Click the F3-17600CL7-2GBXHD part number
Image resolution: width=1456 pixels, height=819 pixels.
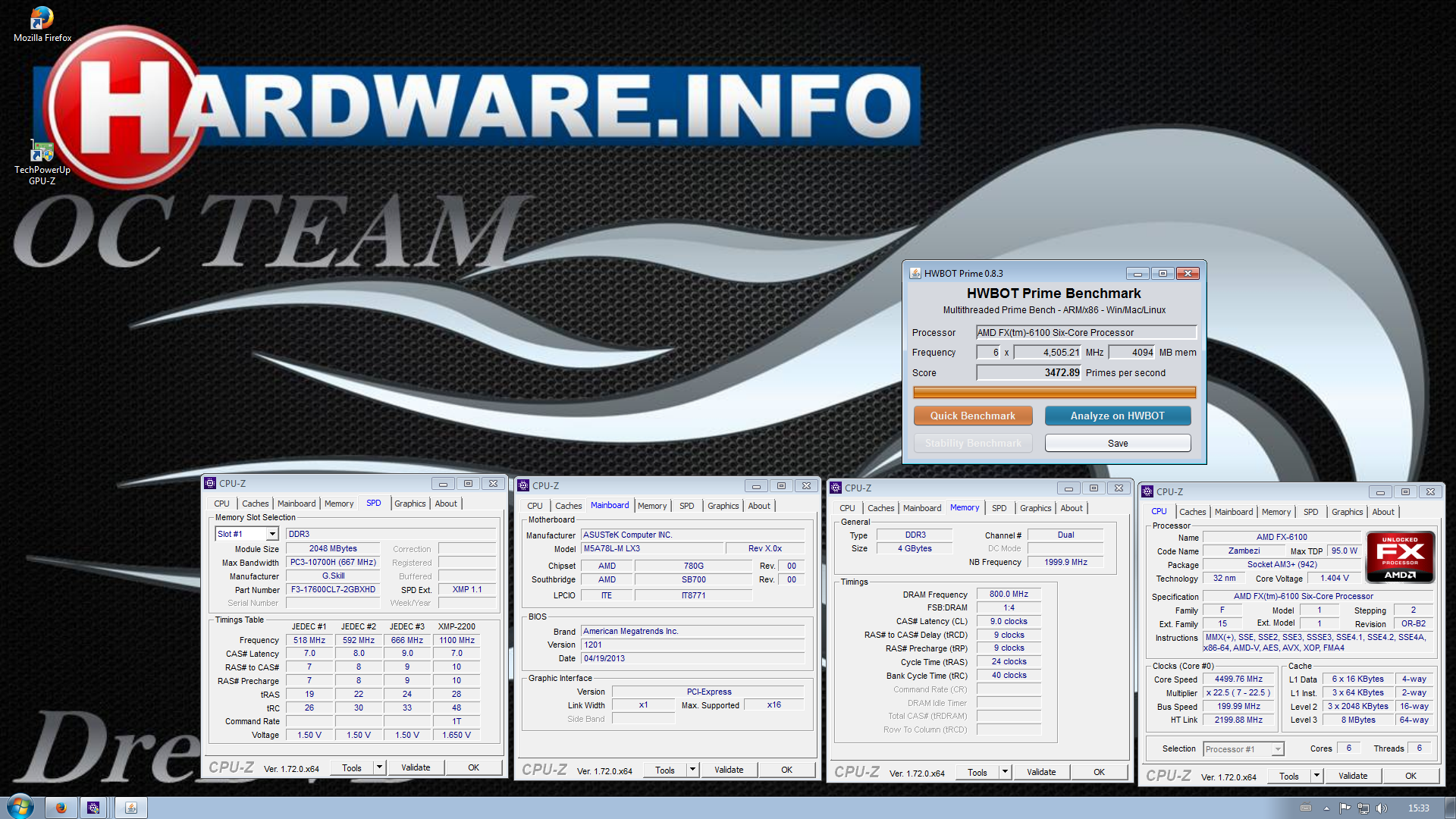(333, 589)
